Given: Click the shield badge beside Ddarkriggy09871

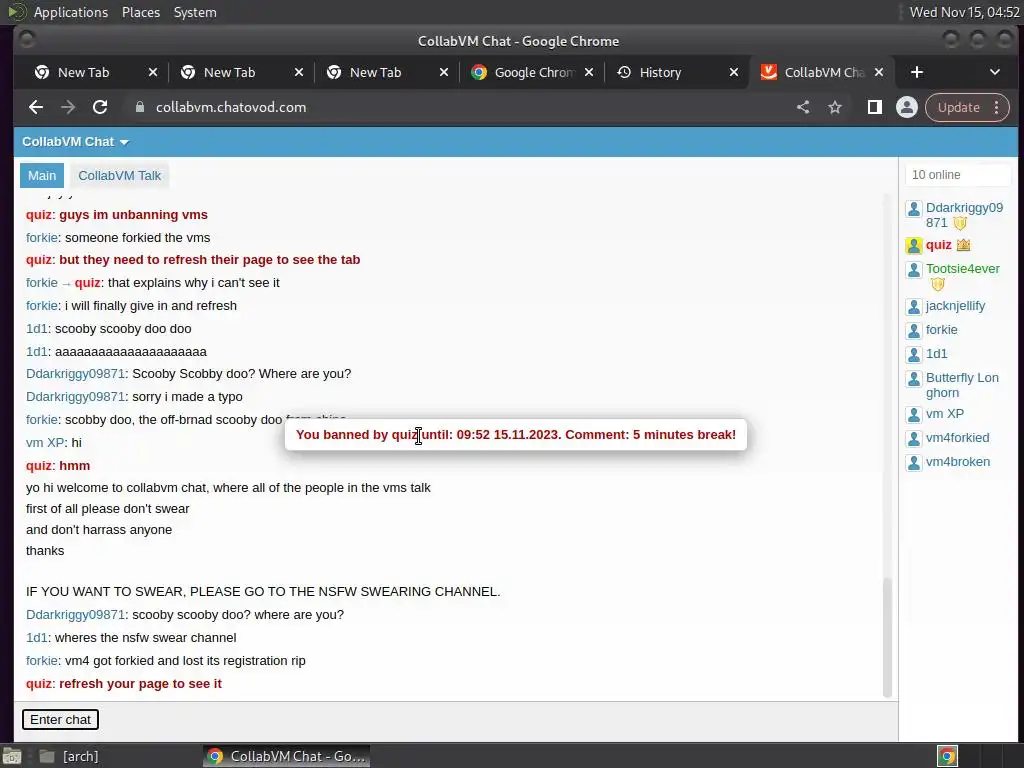Looking at the screenshot, I should pos(959,223).
